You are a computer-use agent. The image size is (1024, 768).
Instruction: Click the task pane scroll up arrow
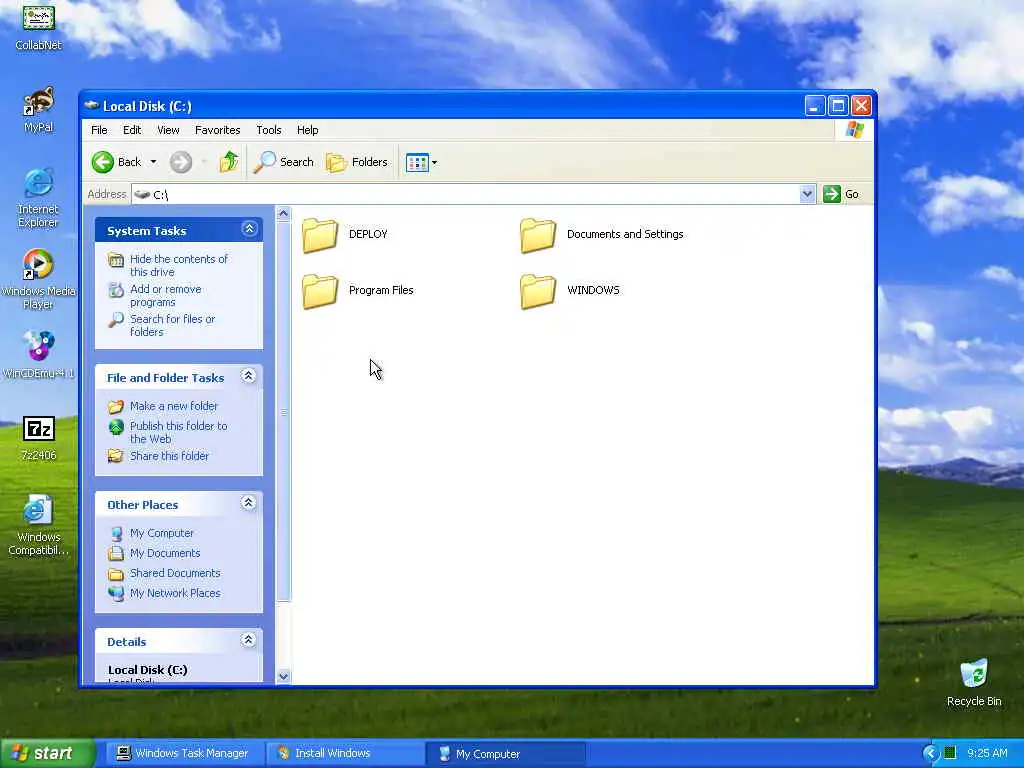283,214
